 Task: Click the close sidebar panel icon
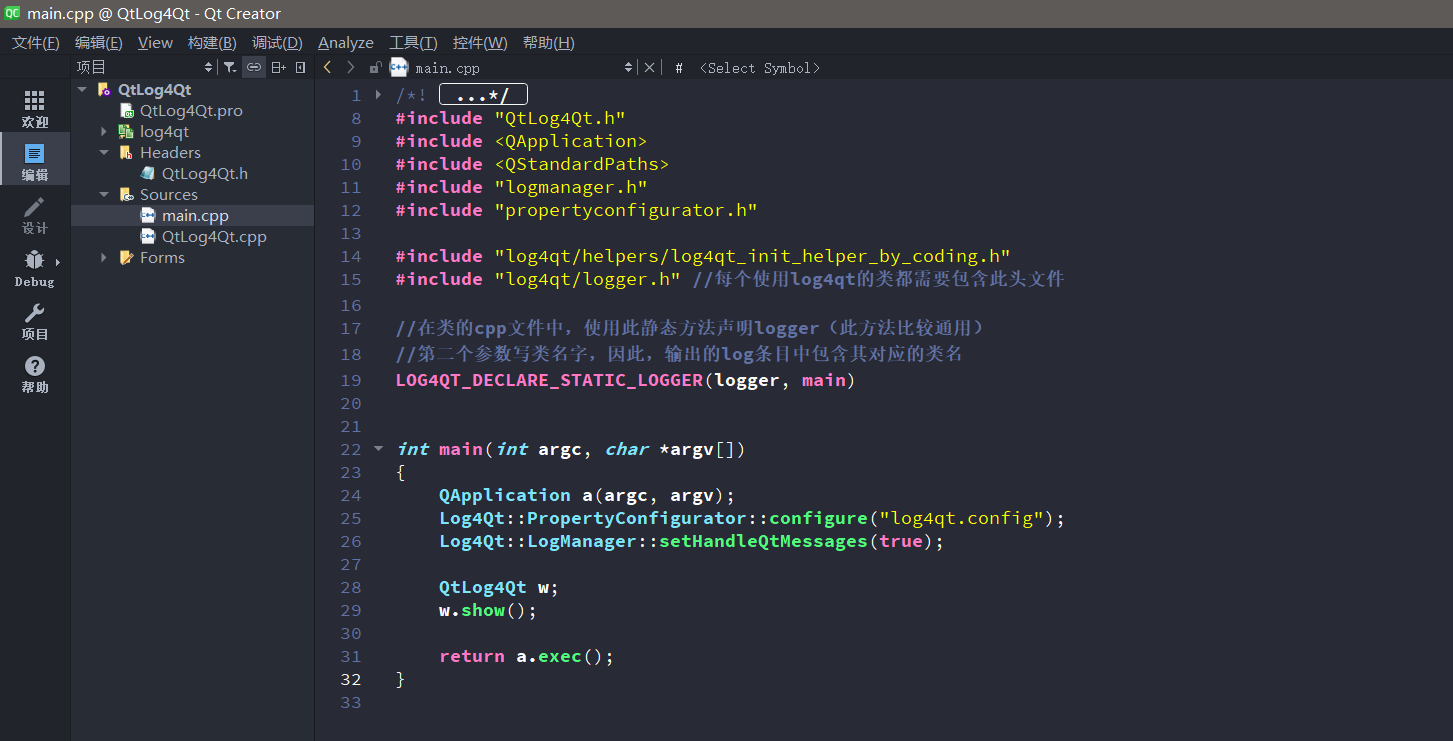pyautogui.click(x=301, y=67)
